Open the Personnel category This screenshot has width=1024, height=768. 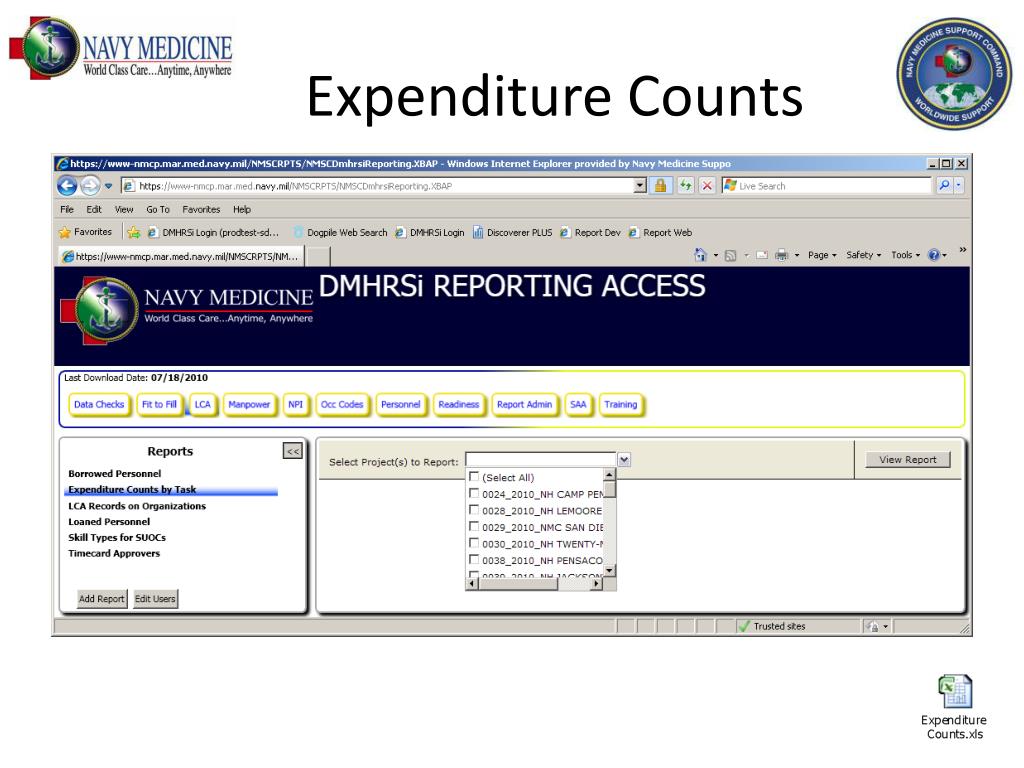tap(400, 405)
